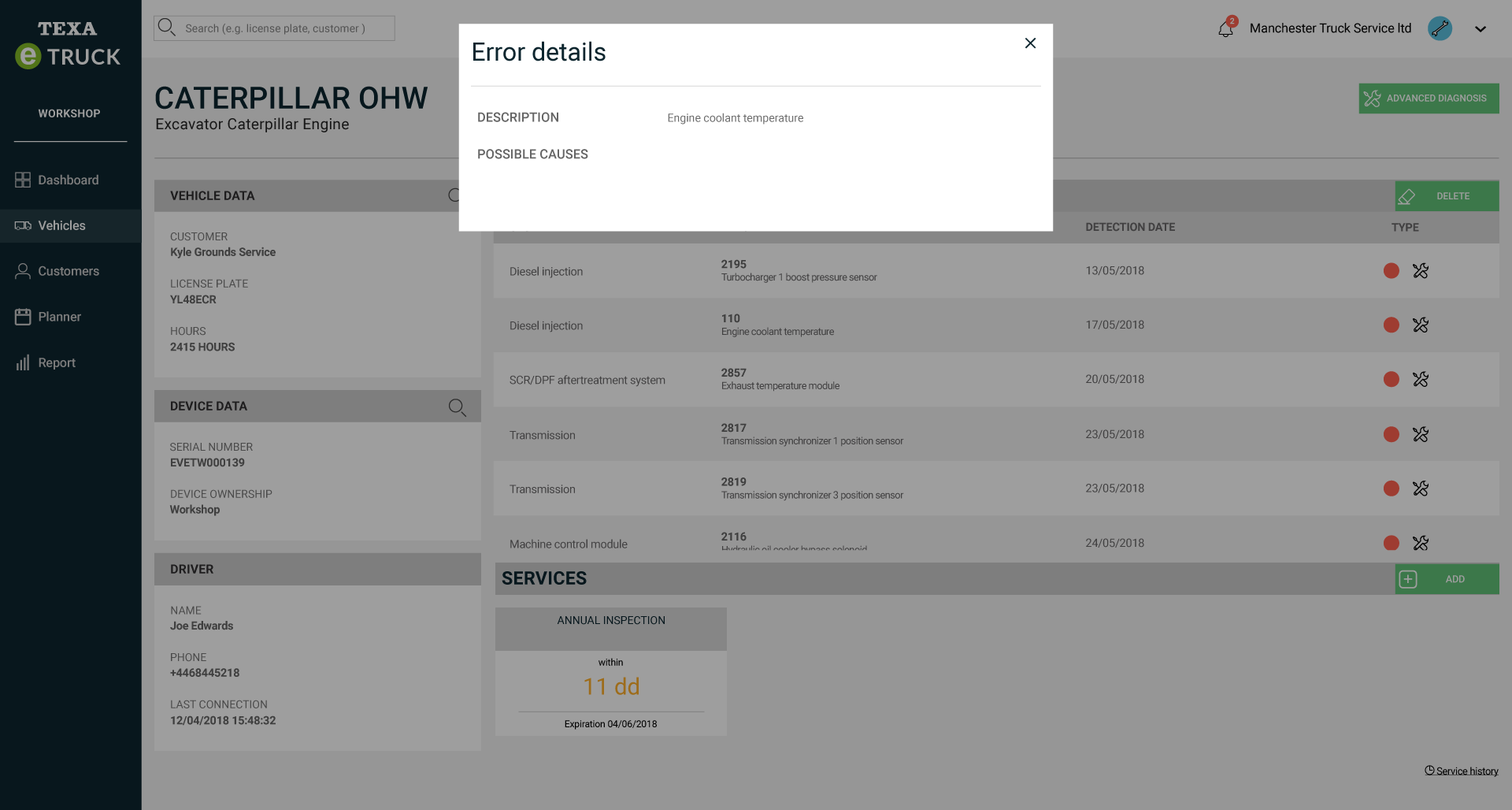The image size is (1512, 810).
Task: Click the Delete eraser icon
Action: tap(1407, 196)
